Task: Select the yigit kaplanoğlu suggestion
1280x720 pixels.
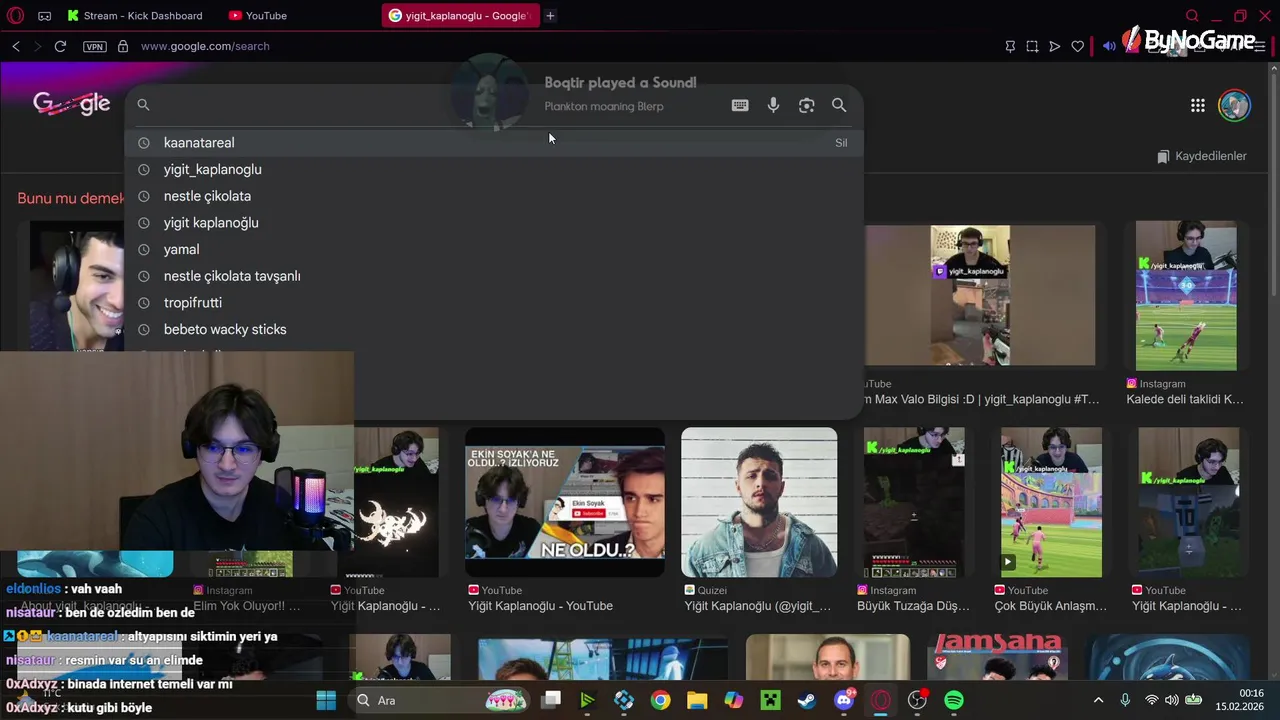Action: 494,223
